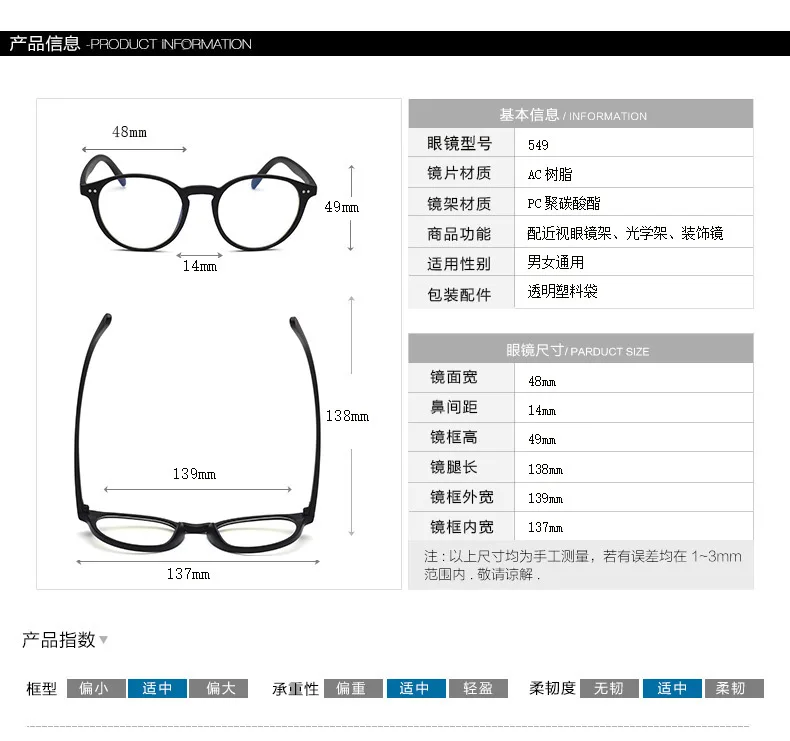Click the 14mm bridge diagram label
Screen dimensions: 790x741
click(x=200, y=265)
